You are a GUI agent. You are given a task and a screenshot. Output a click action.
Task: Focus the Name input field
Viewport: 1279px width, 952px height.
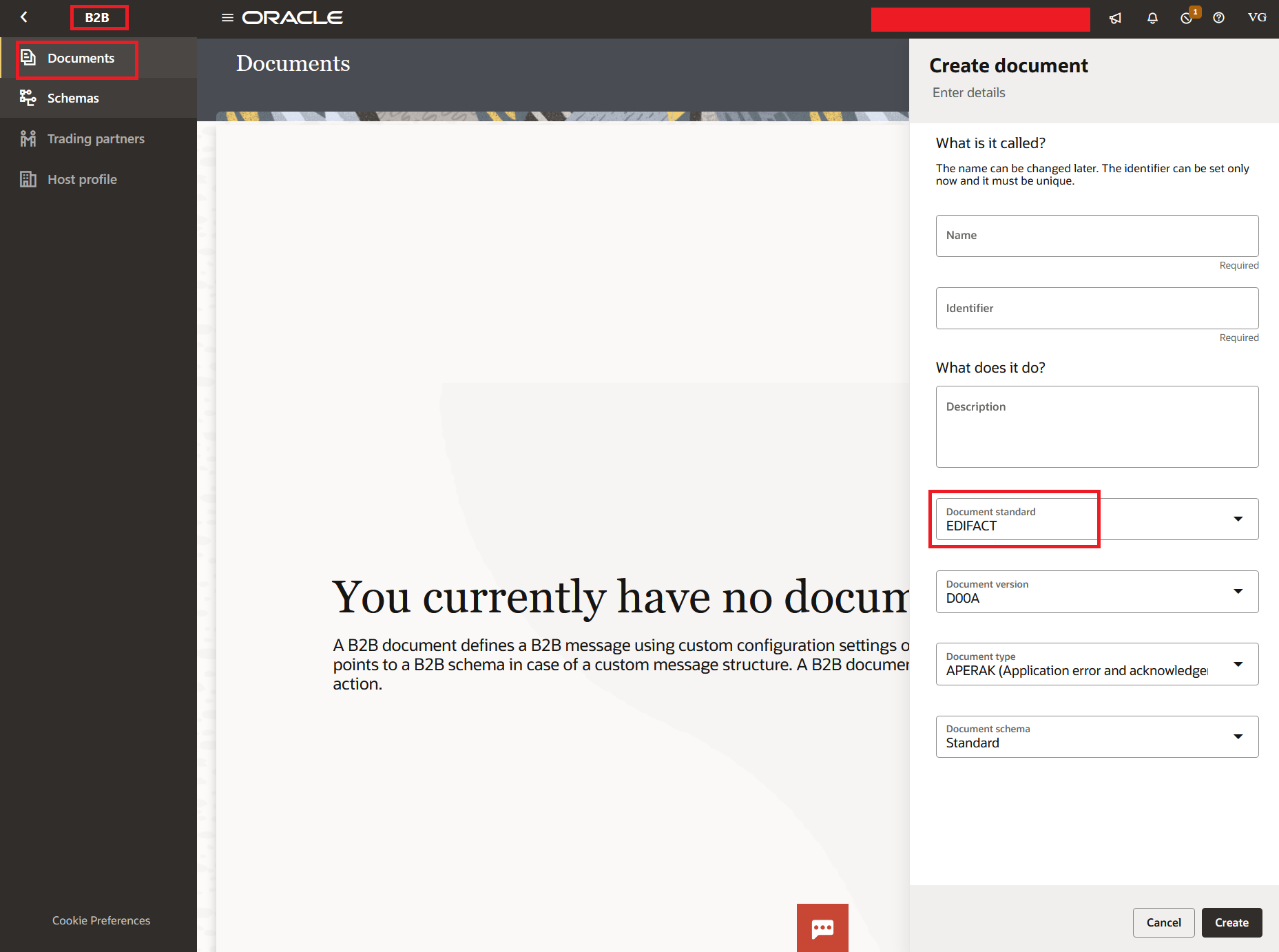point(1096,236)
